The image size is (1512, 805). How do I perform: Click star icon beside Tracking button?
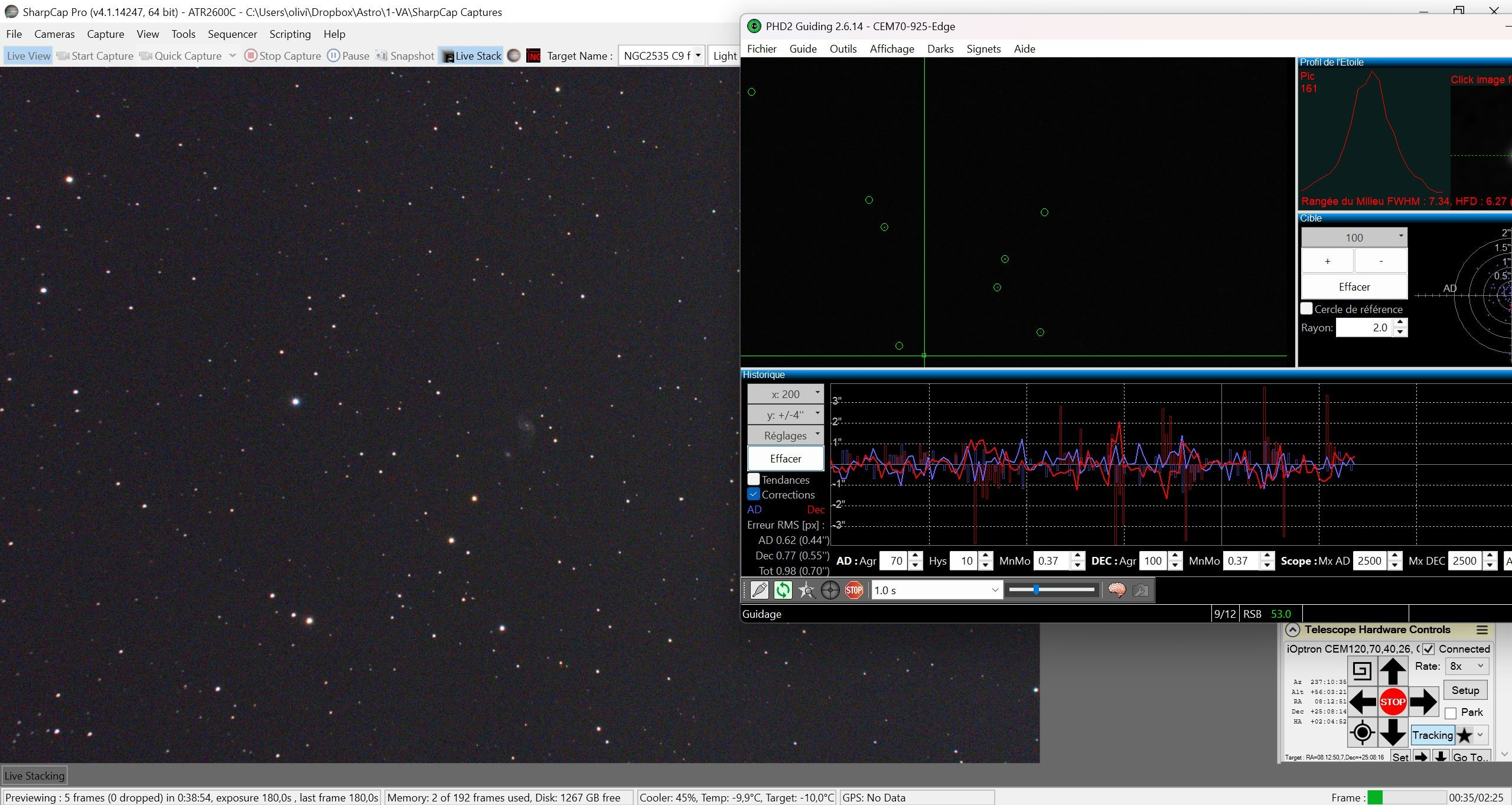[x=1465, y=735]
